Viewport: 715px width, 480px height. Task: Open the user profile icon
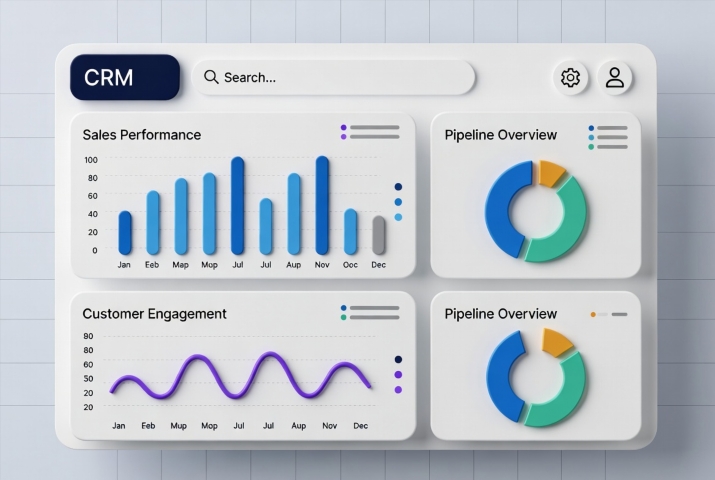click(615, 77)
